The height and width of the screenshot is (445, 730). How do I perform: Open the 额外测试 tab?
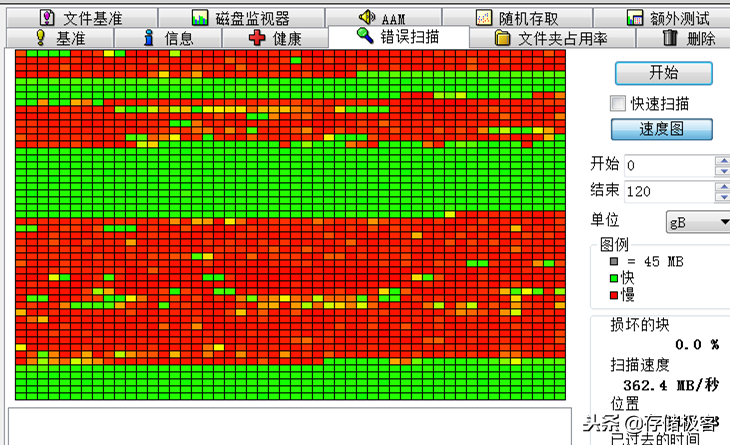[662, 18]
